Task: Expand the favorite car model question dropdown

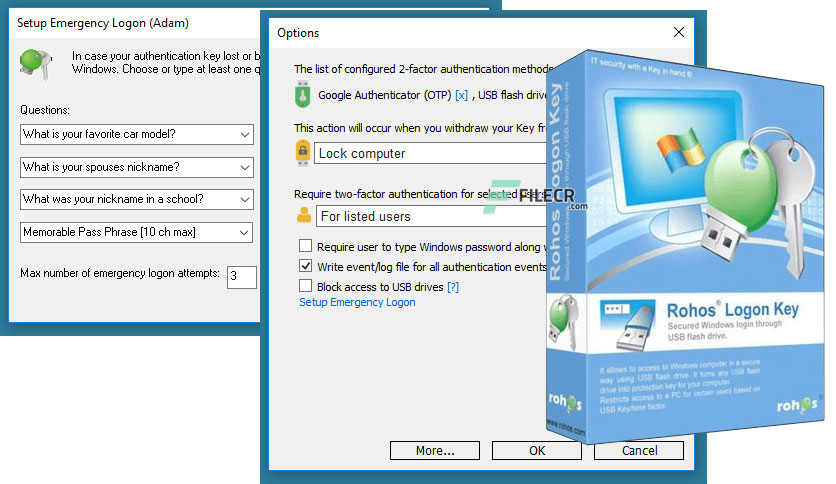Action: point(245,134)
